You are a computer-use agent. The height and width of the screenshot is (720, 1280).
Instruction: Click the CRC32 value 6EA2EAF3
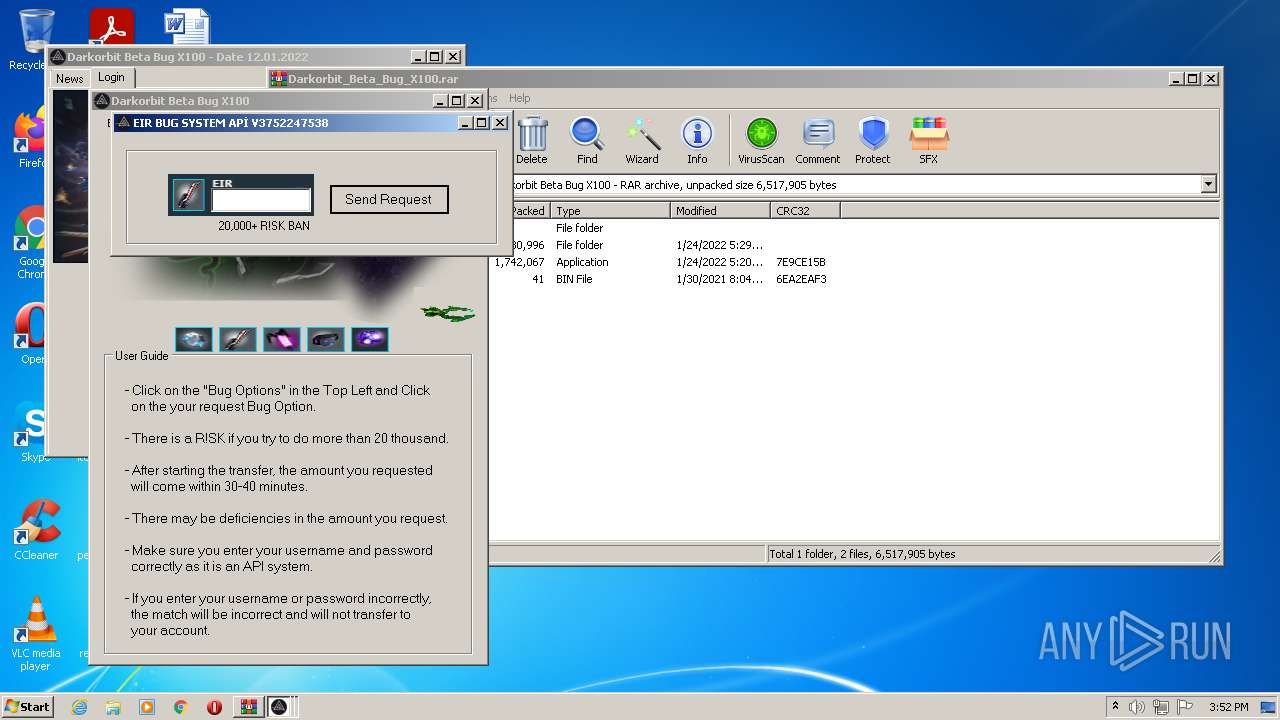[801, 279]
